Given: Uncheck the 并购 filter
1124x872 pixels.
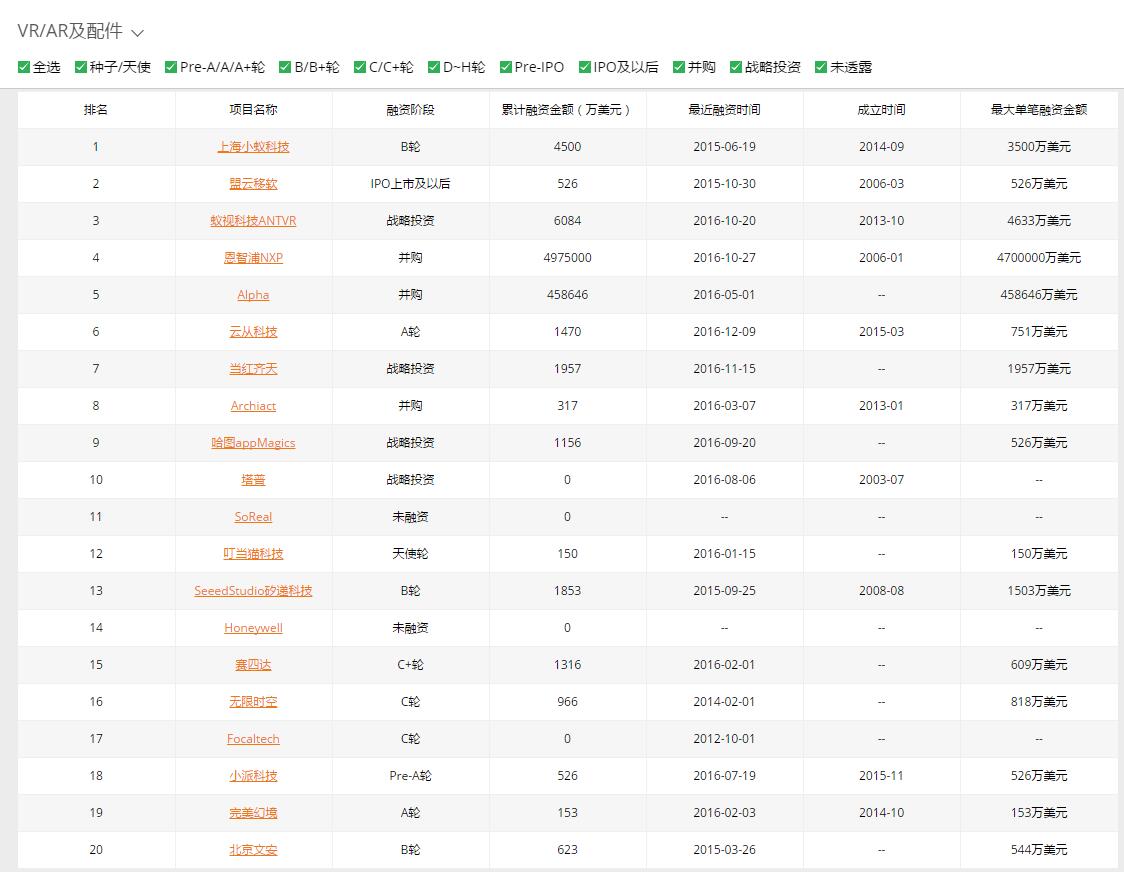Looking at the screenshot, I should 680,67.
